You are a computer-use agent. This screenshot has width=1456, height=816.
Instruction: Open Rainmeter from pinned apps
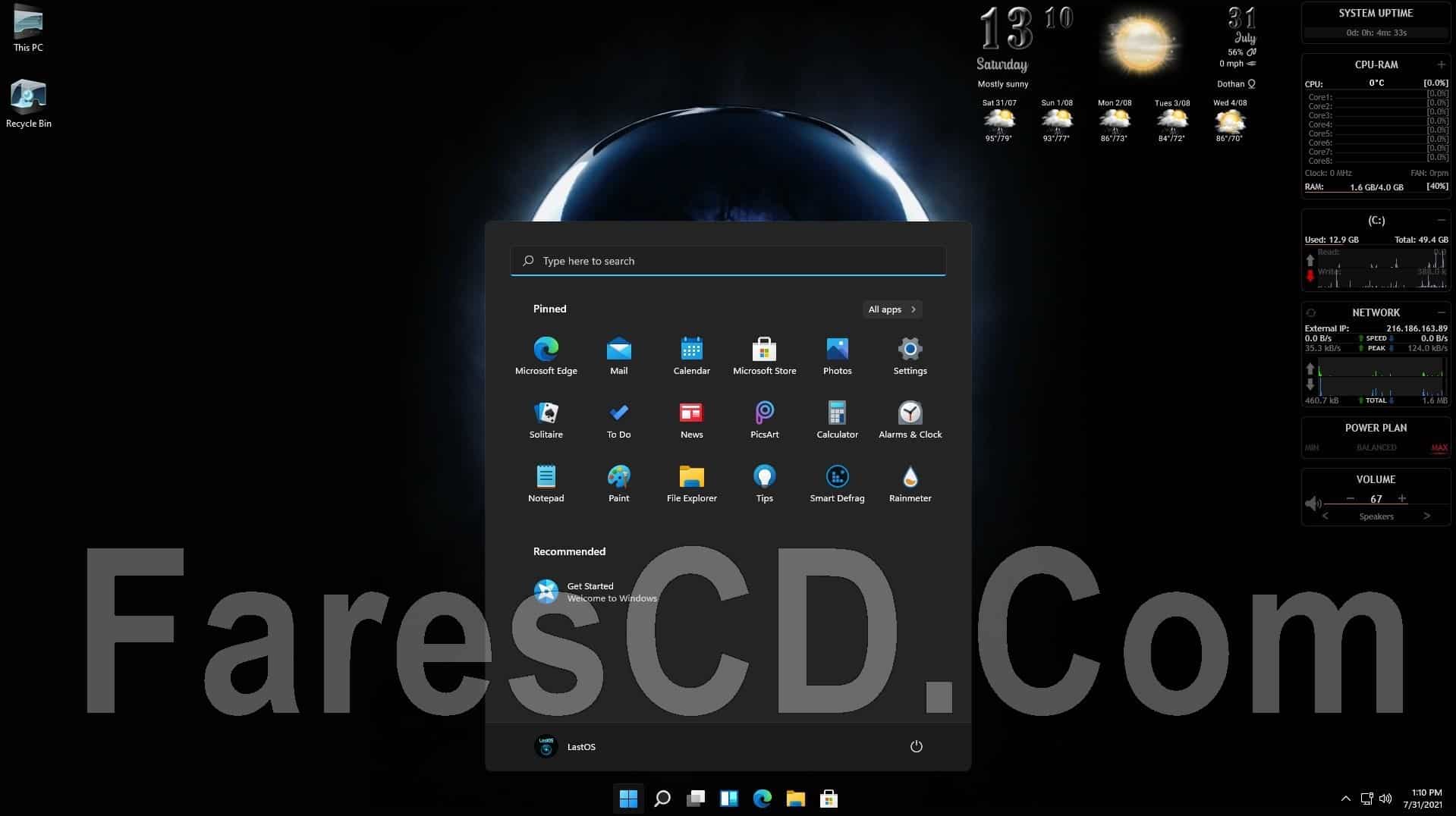(910, 483)
